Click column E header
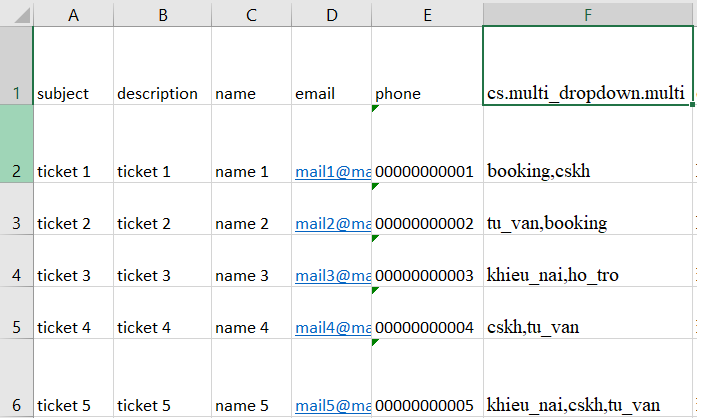The image size is (702, 418). [427, 13]
